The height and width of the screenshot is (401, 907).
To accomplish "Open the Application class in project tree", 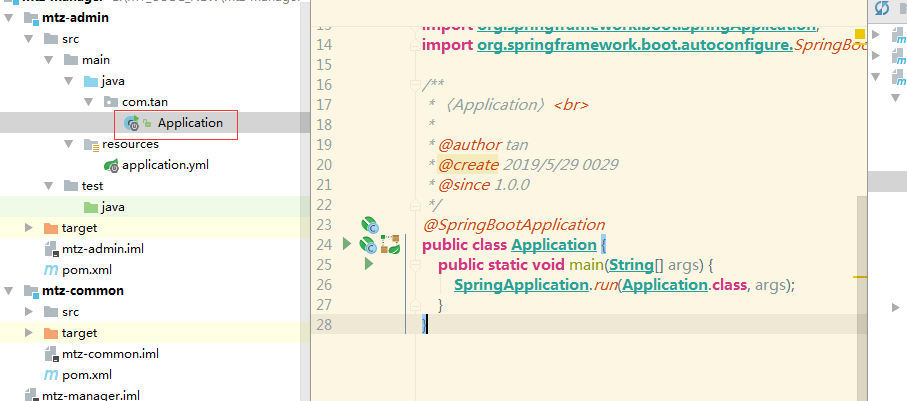I will click(x=189, y=123).
